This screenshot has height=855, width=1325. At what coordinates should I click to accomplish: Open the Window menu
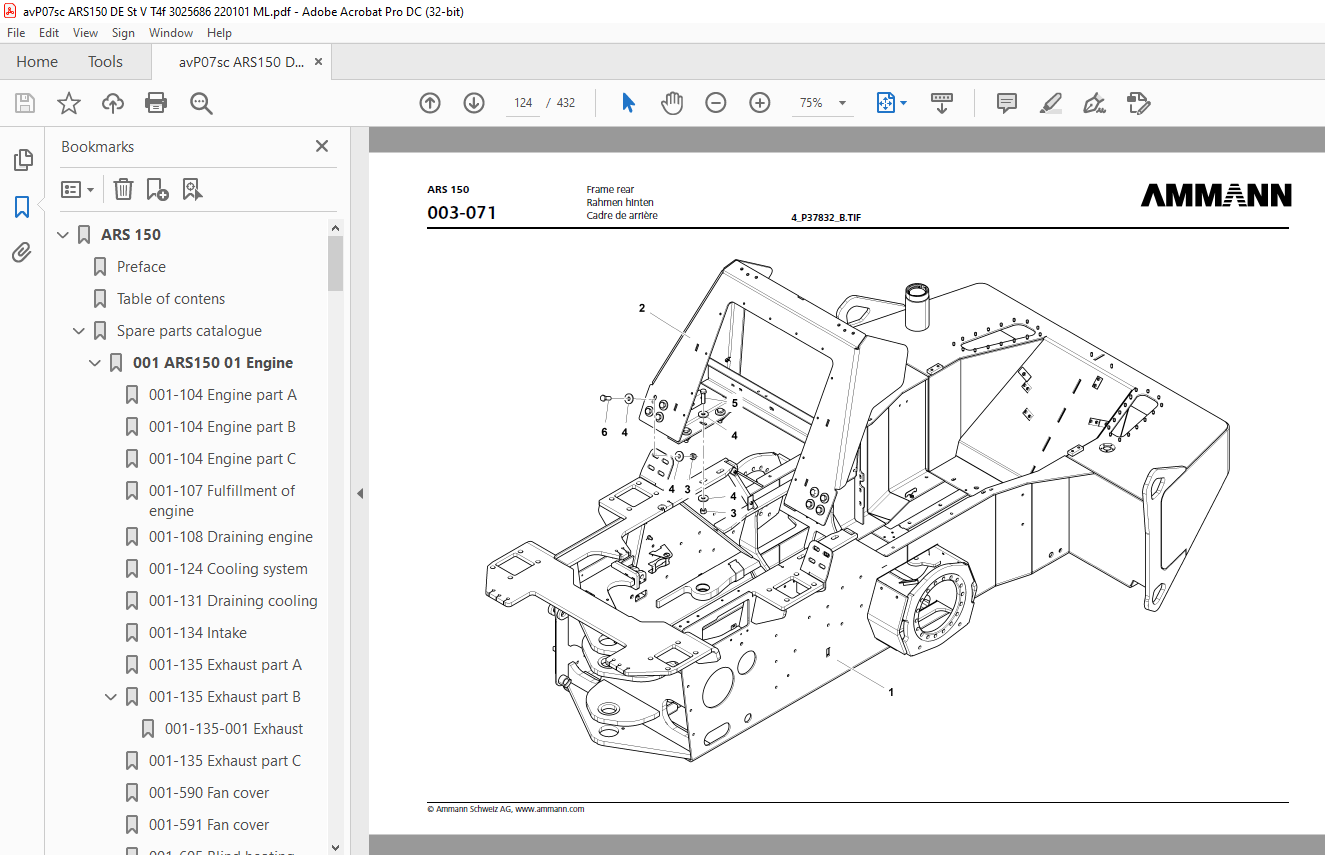(x=171, y=33)
